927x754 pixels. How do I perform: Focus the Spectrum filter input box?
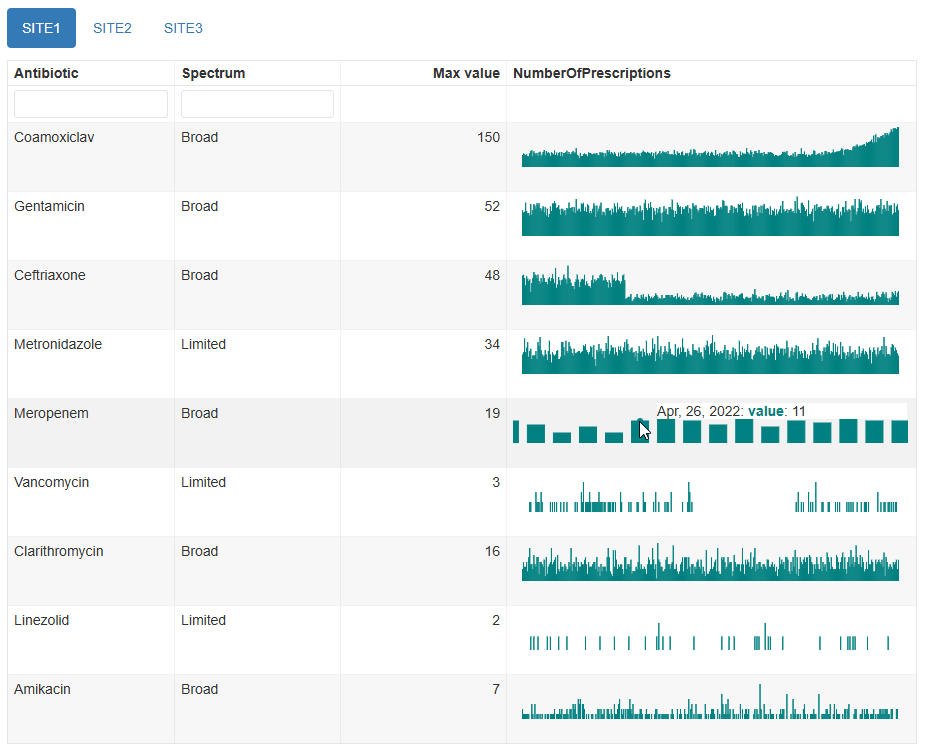tap(257, 104)
